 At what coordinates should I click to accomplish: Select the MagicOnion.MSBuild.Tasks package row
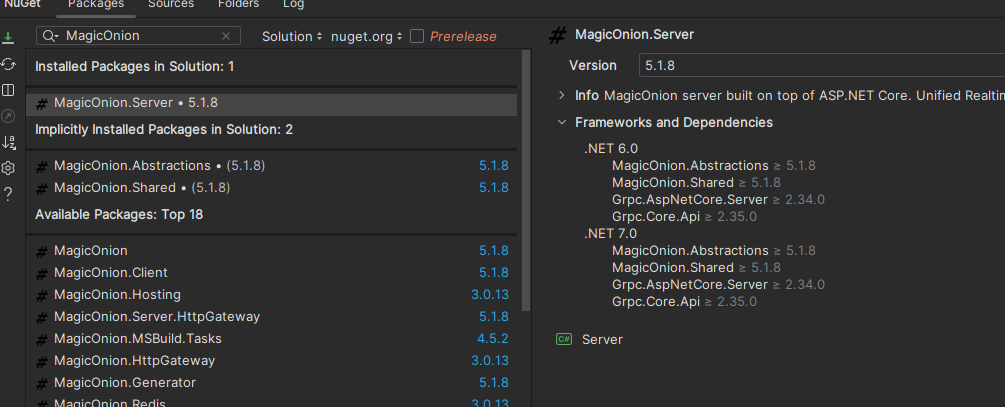click(271, 338)
